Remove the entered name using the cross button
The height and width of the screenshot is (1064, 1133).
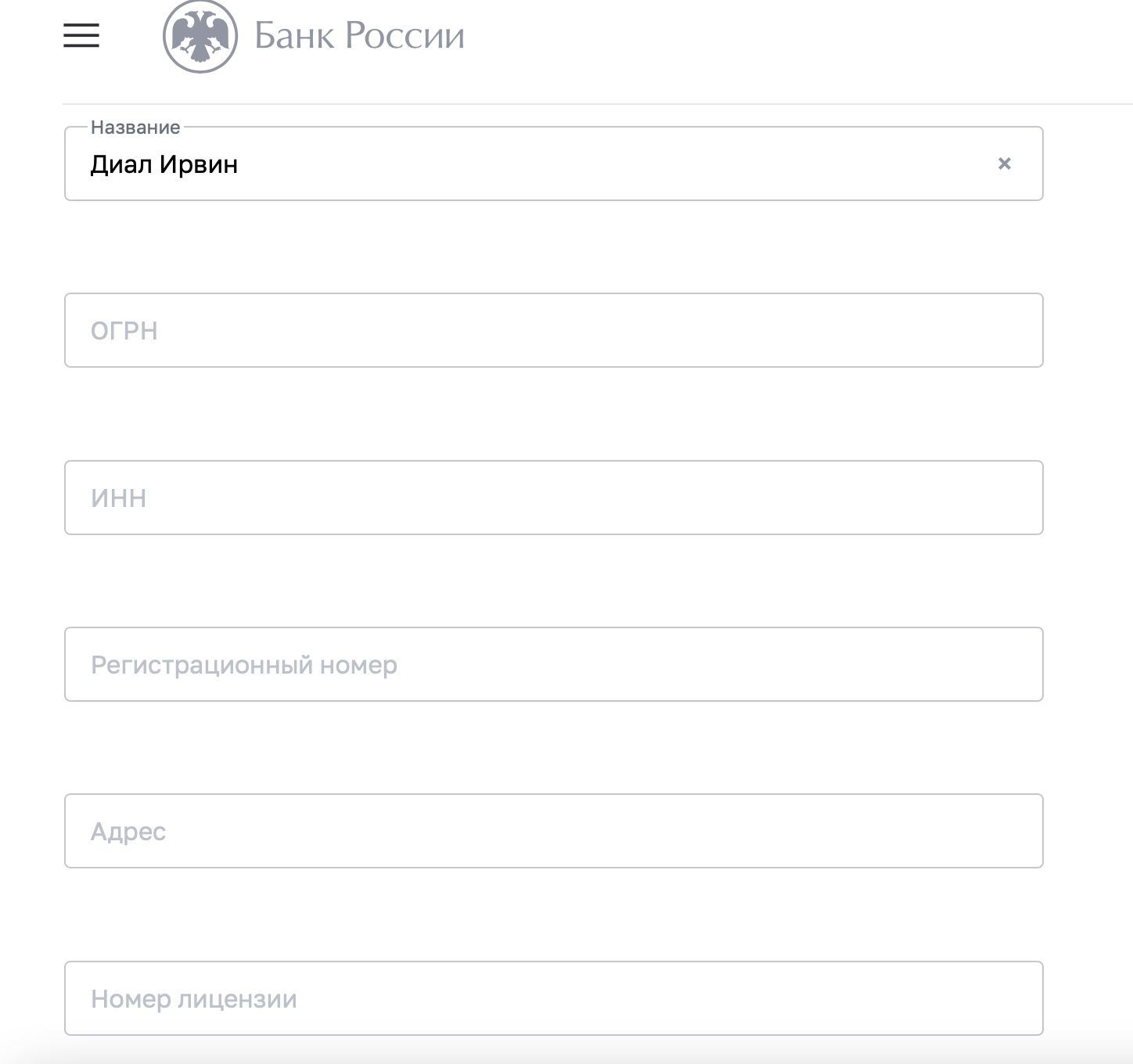tap(1005, 164)
